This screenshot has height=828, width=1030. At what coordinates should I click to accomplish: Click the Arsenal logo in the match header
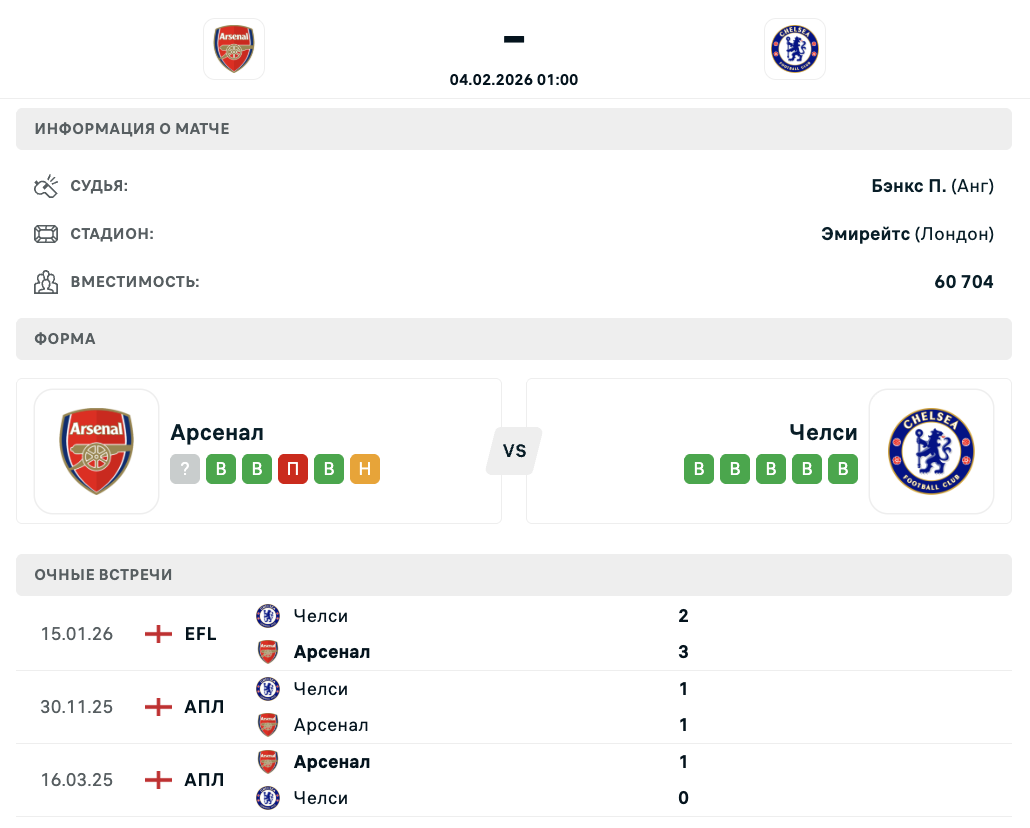click(x=234, y=48)
